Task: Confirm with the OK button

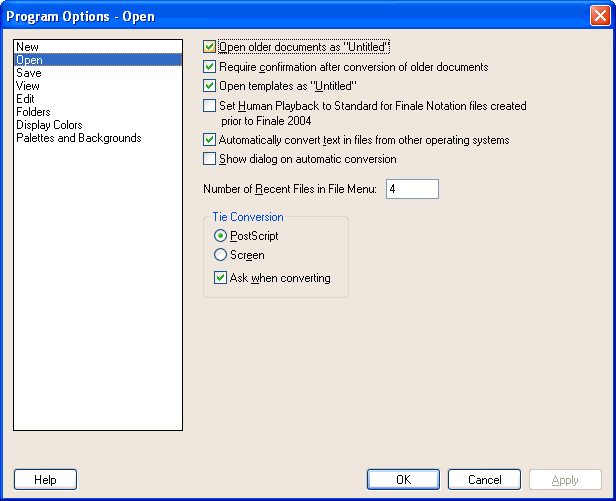Action: (403, 479)
